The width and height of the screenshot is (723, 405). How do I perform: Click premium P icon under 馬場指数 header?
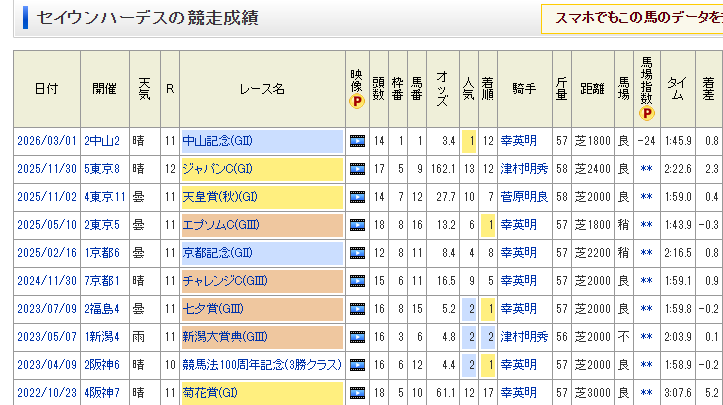click(x=647, y=114)
